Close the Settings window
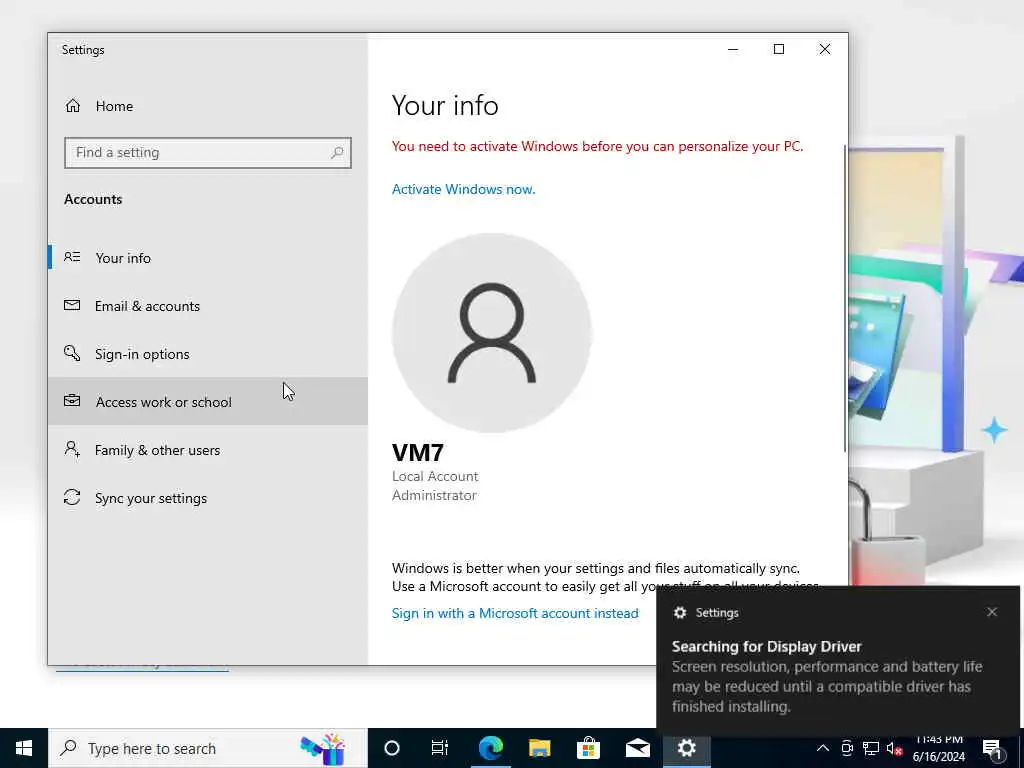 [x=825, y=50]
